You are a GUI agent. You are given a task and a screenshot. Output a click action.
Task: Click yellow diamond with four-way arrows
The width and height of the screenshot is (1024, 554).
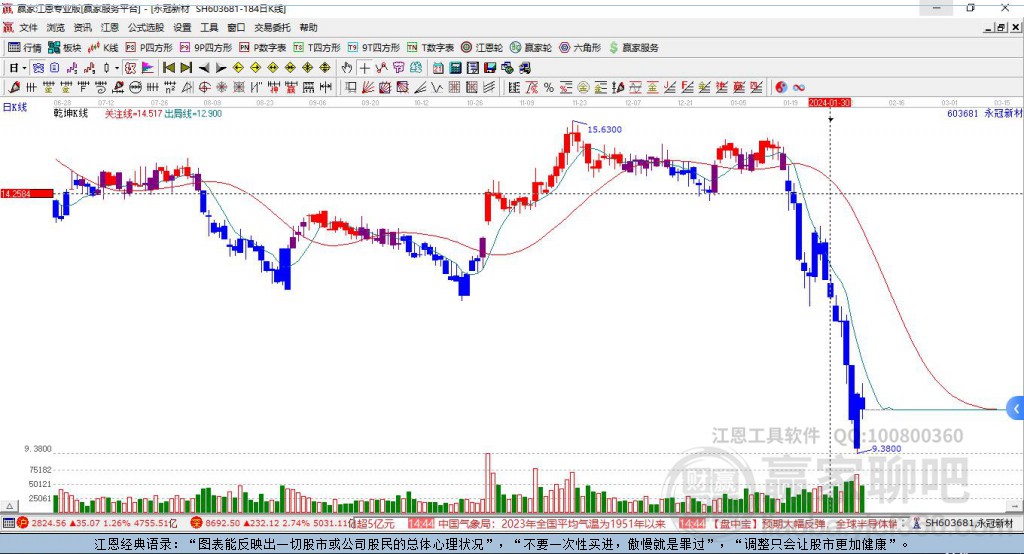pos(308,68)
